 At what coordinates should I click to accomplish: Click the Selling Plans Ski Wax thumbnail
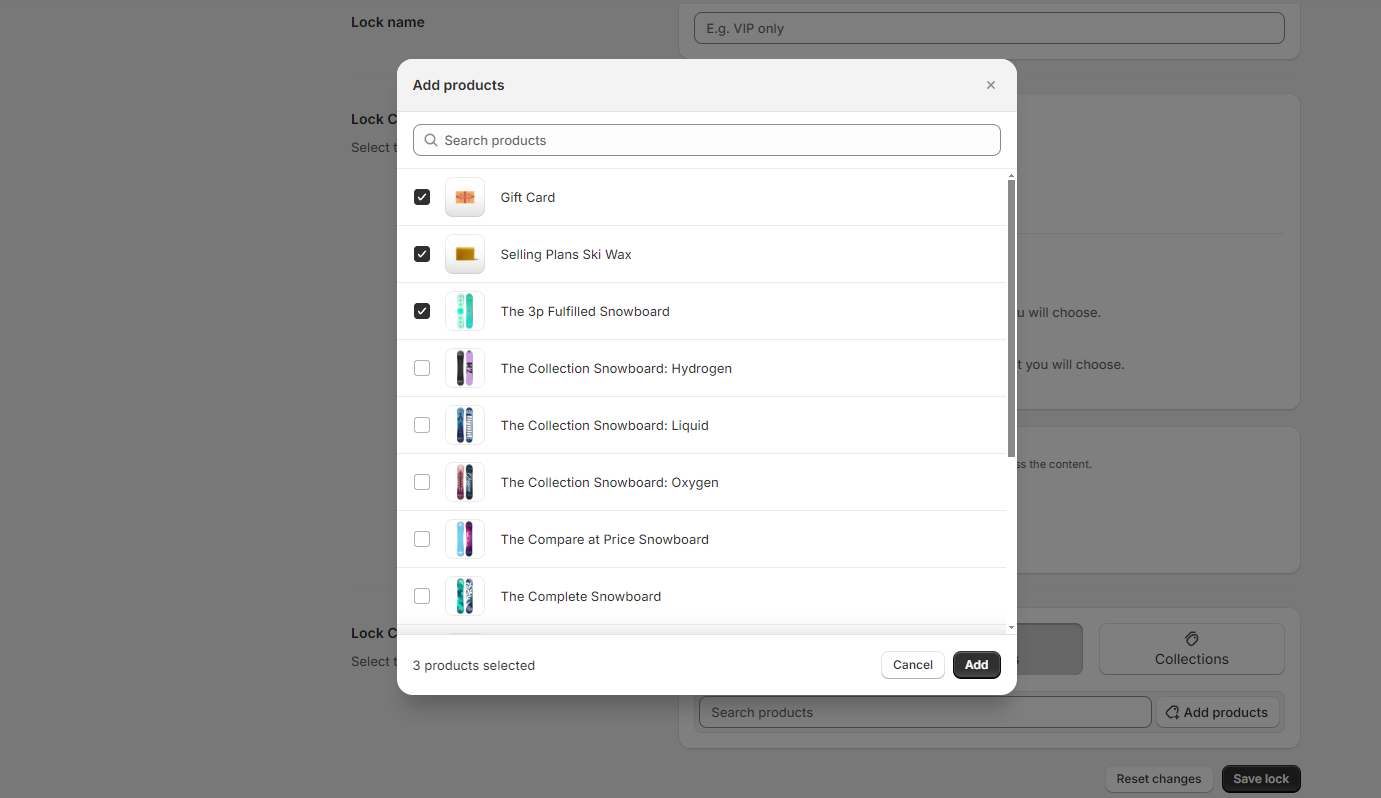coord(464,254)
